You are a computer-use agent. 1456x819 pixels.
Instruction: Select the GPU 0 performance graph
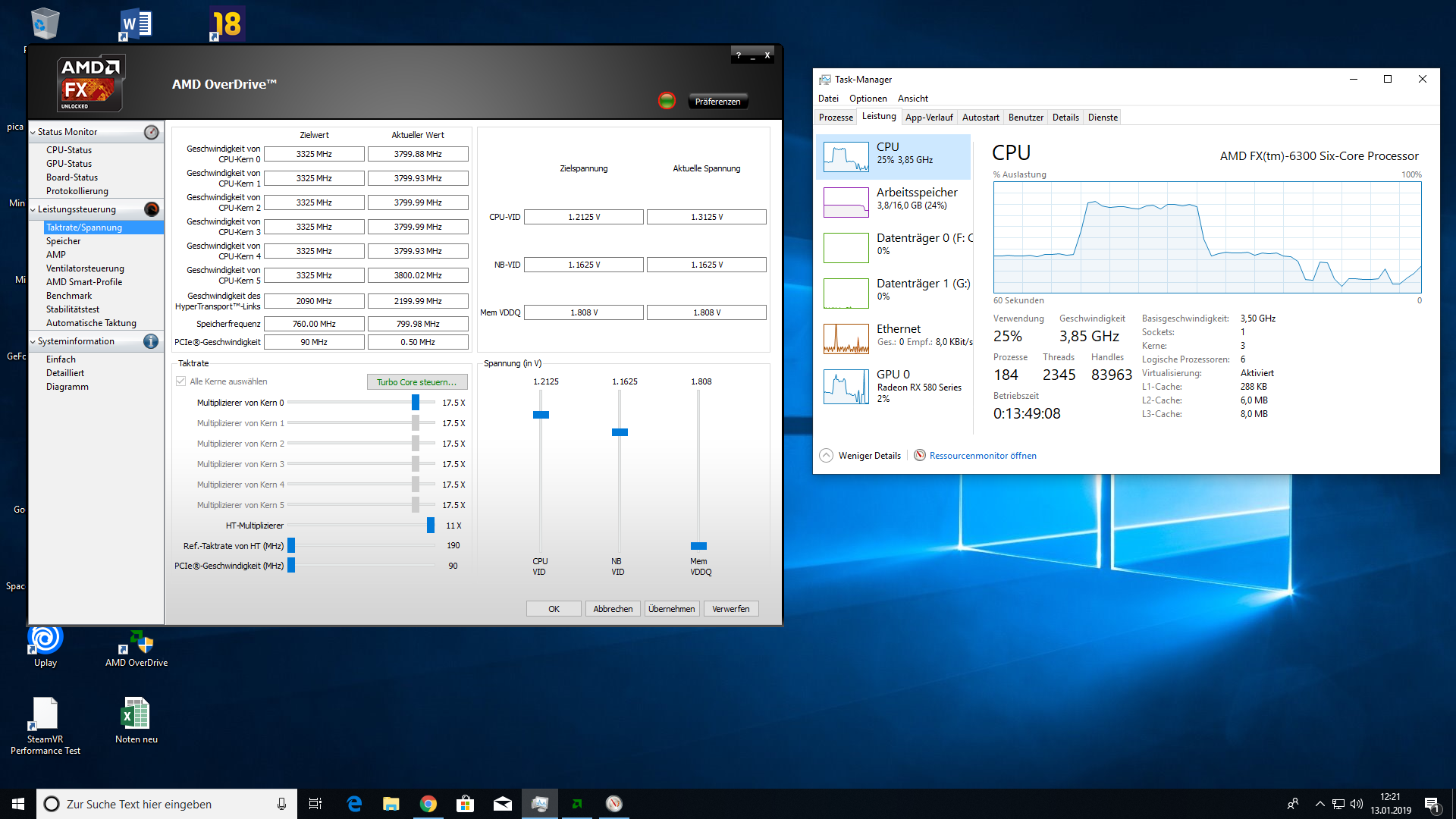tap(846, 387)
